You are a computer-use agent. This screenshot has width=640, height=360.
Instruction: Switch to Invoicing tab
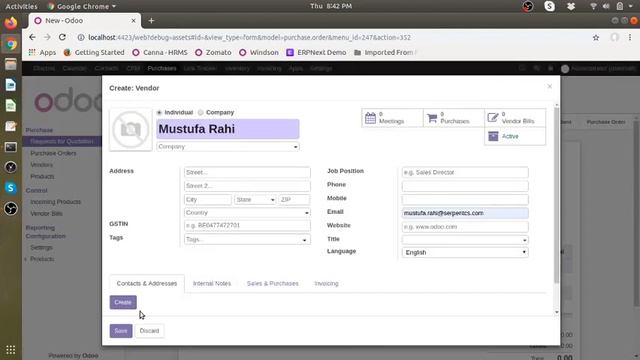tap(327, 283)
